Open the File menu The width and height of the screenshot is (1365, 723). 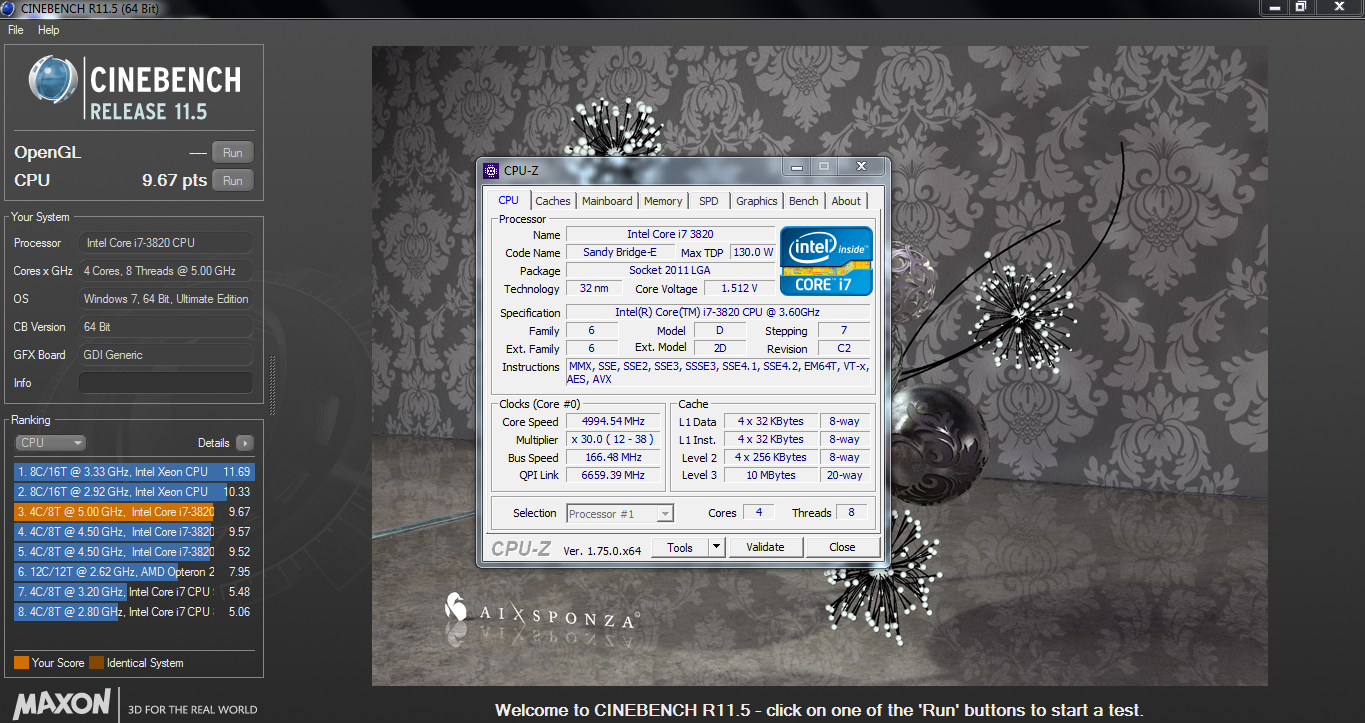click(x=15, y=30)
